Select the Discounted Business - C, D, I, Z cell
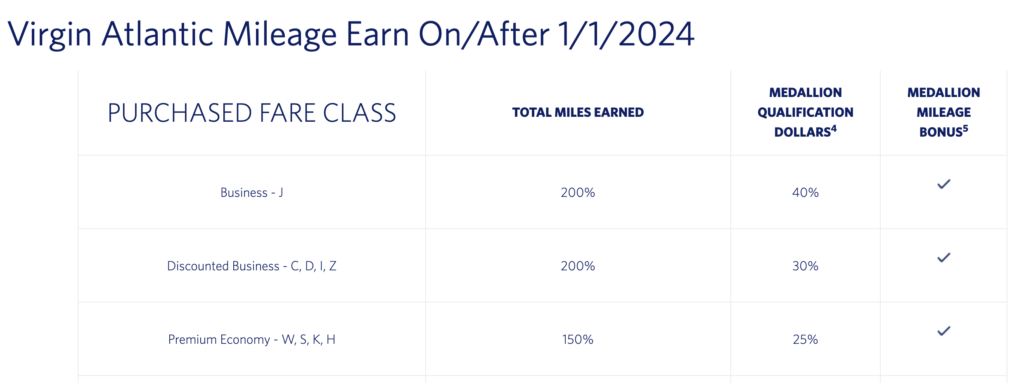 (251, 266)
